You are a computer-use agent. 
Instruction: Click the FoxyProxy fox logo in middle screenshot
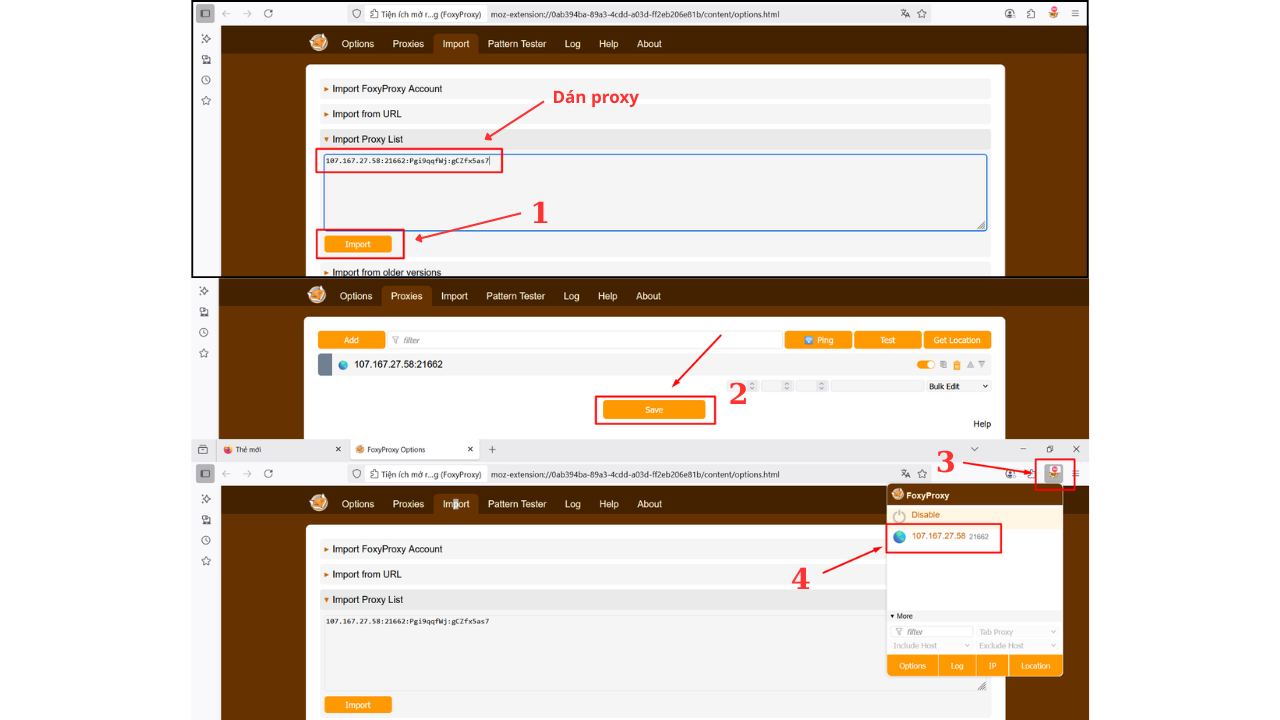(x=317, y=295)
